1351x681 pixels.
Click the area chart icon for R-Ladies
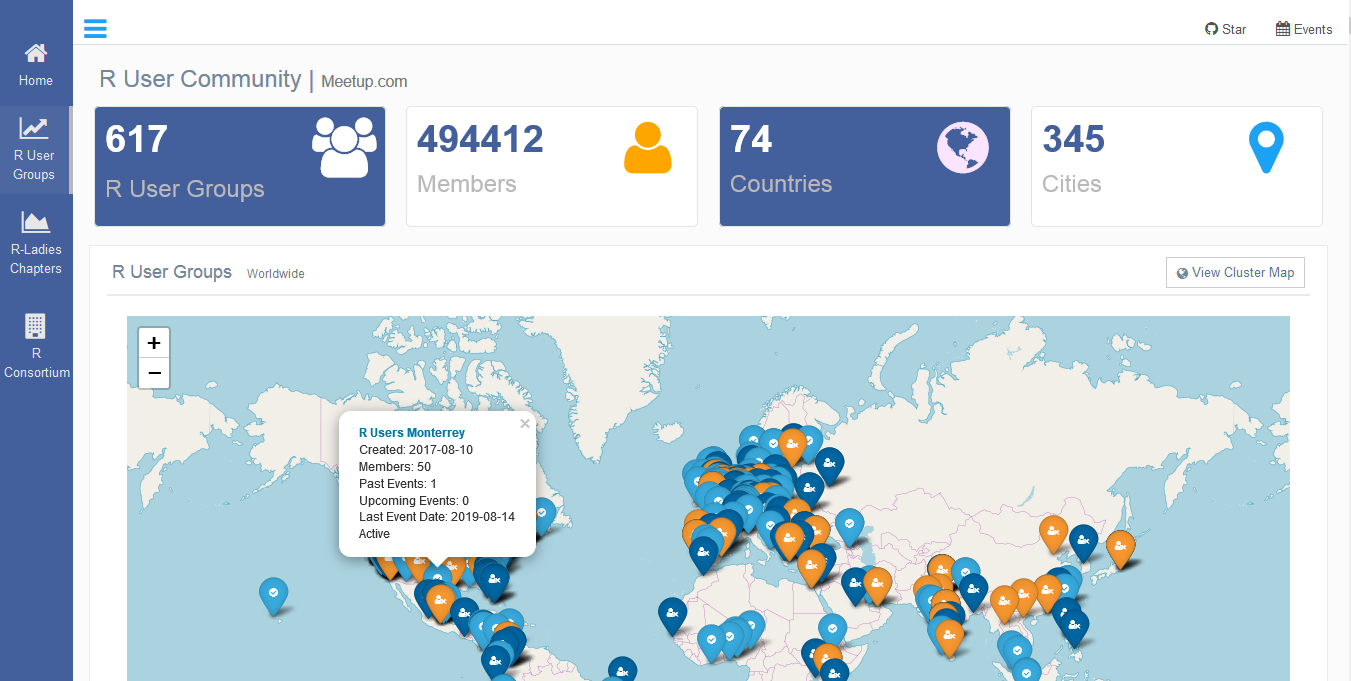coord(36,222)
